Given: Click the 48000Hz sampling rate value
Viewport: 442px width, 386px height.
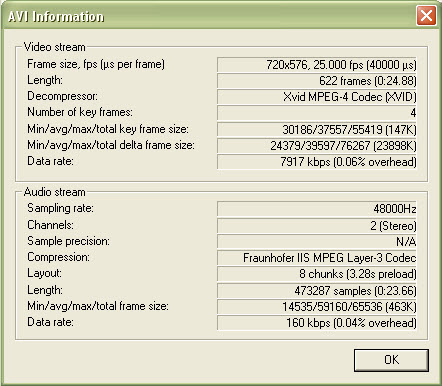Looking at the screenshot, I should (x=317, y=209).
